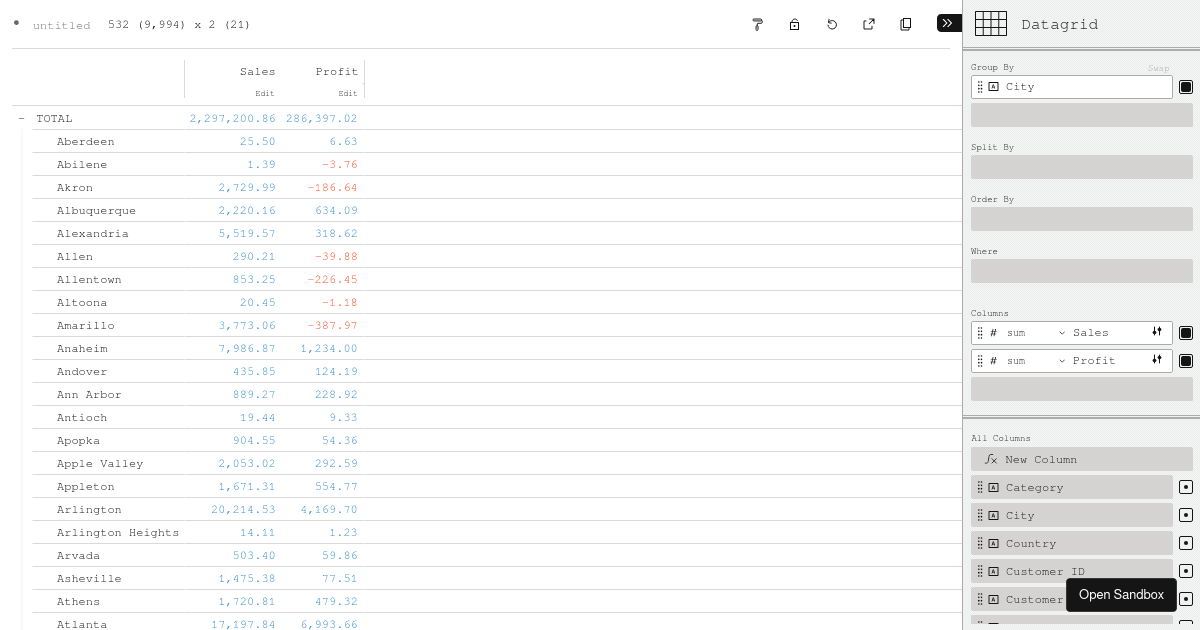The height and width of the screenshot is (630, 1200).
Task: Click the copy icon in the top toolbar
Action: point(905,24)
